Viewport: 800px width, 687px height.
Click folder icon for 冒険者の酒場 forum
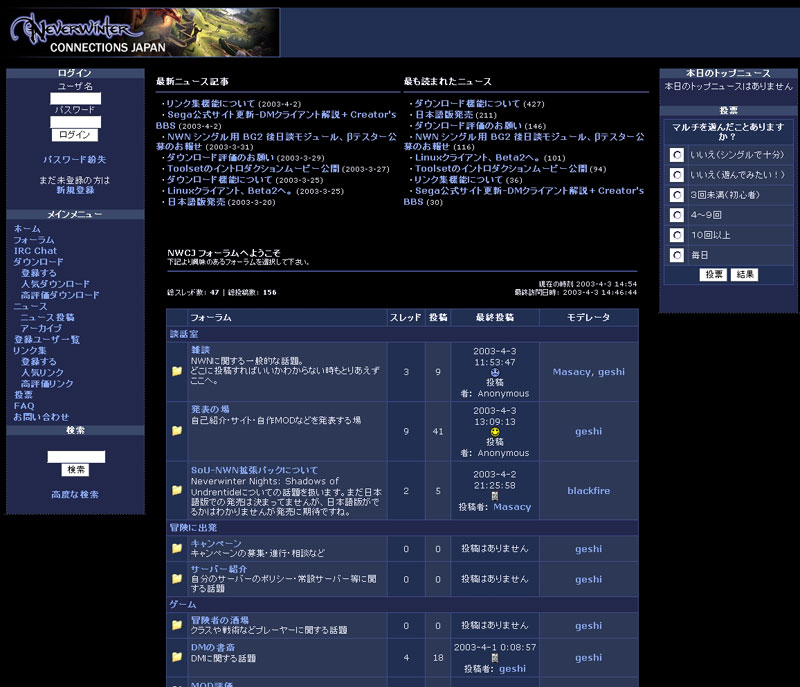coord(177,625)
